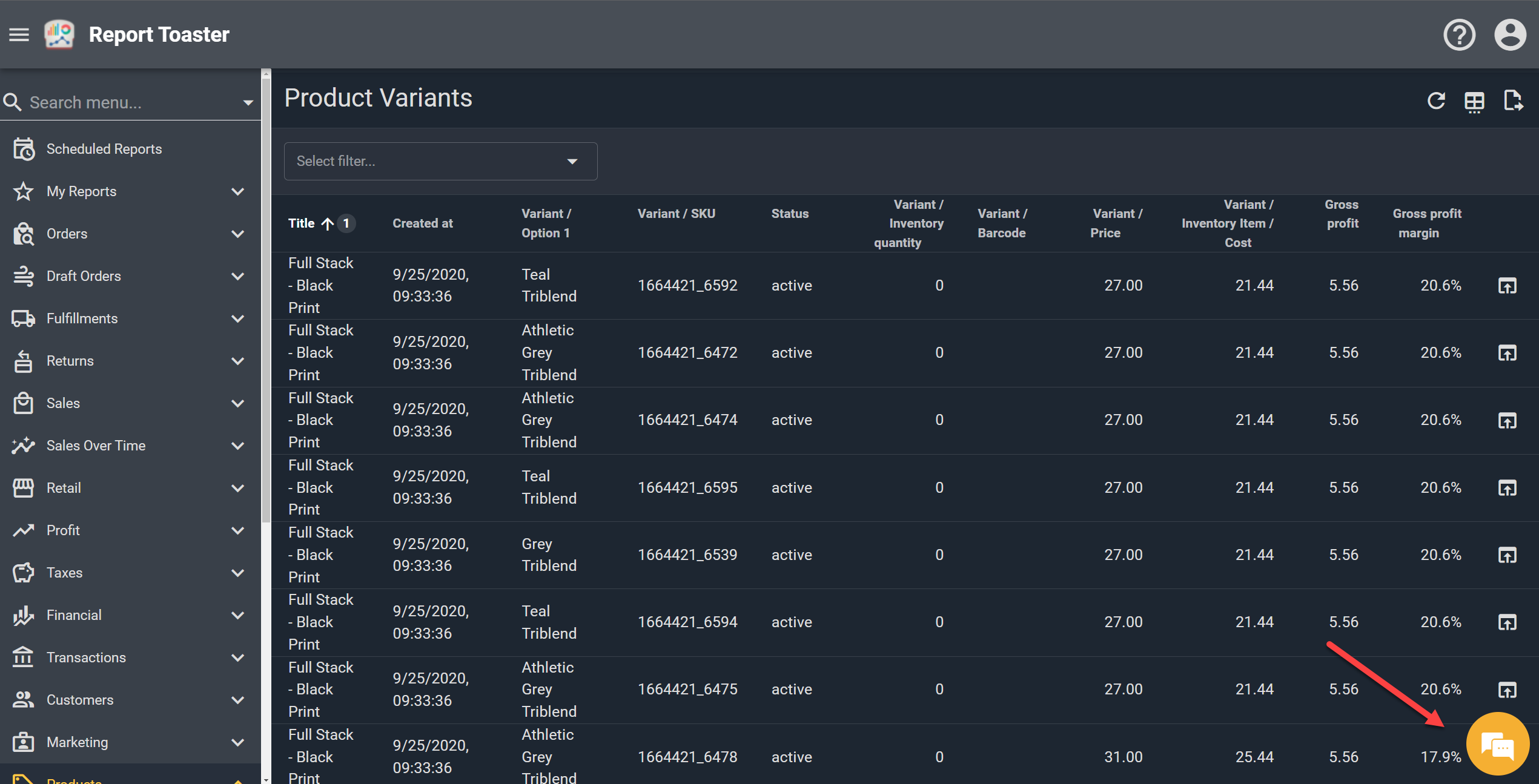The image size is (1539, 784).
Task: Refresh the Product Variants report
Action: (x=1436, y=100)
